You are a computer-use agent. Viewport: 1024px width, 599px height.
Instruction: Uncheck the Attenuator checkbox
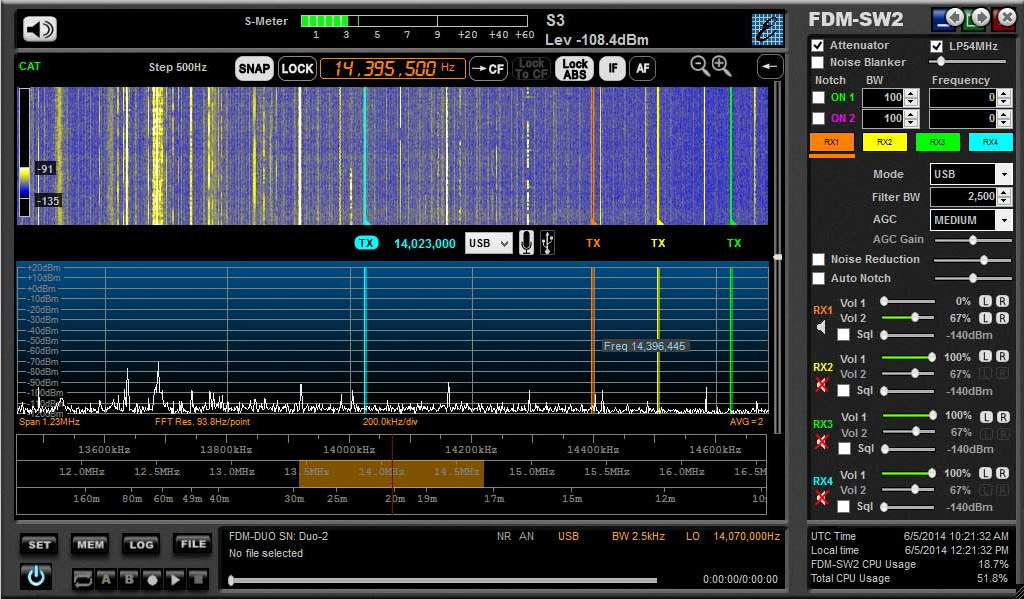click(818, 46)
